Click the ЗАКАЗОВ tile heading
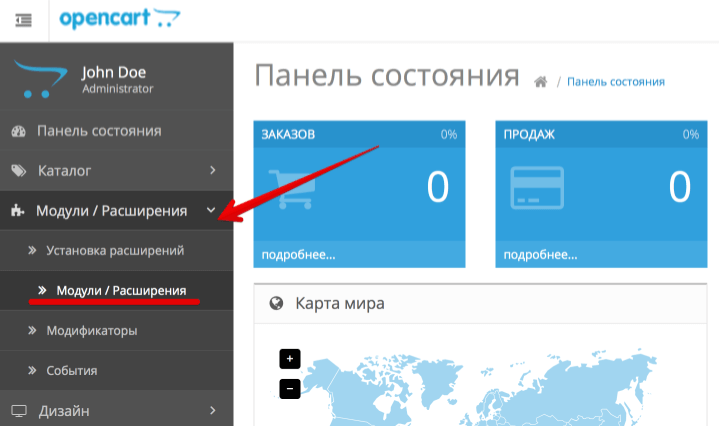Viewport: 719px width, 426px height. point(288,134)
